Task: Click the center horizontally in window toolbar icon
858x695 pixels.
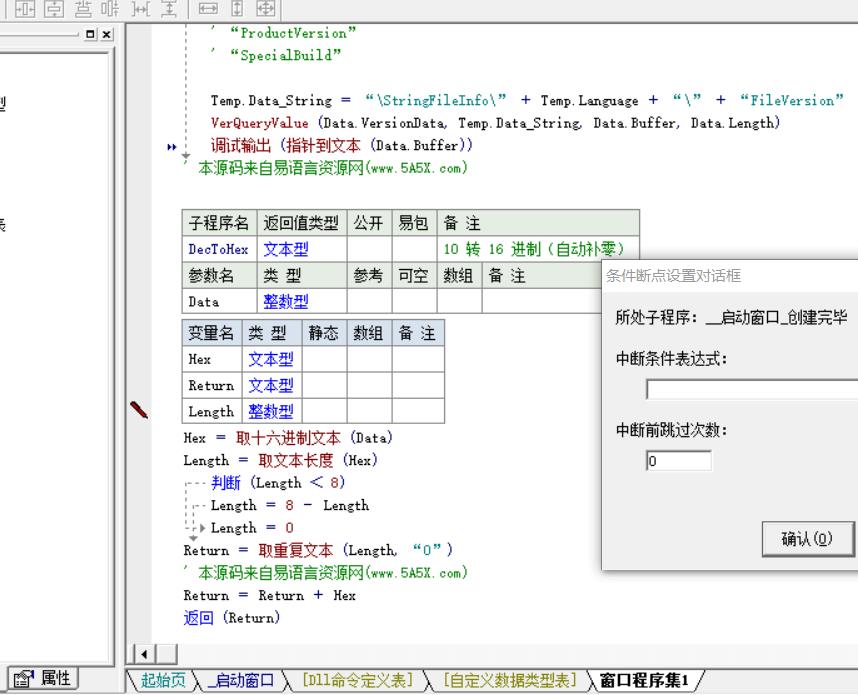Action: [25, 8]
